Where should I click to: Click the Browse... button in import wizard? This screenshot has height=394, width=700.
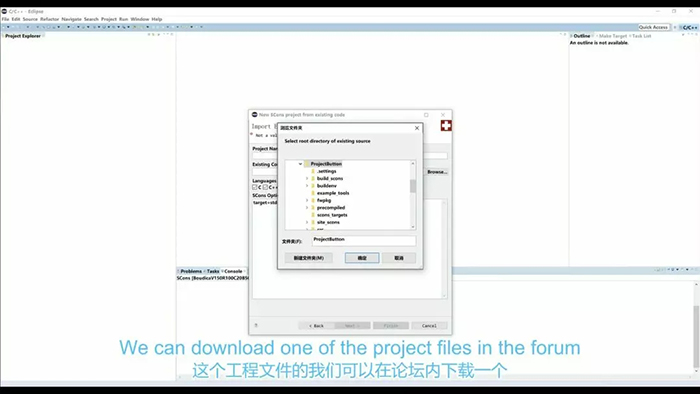tap(437, 172)
